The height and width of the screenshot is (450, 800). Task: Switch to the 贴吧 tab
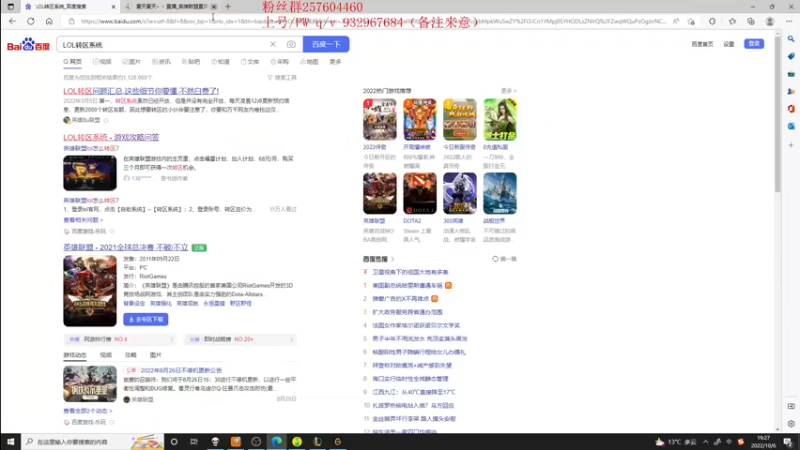(x=191, y=62)
